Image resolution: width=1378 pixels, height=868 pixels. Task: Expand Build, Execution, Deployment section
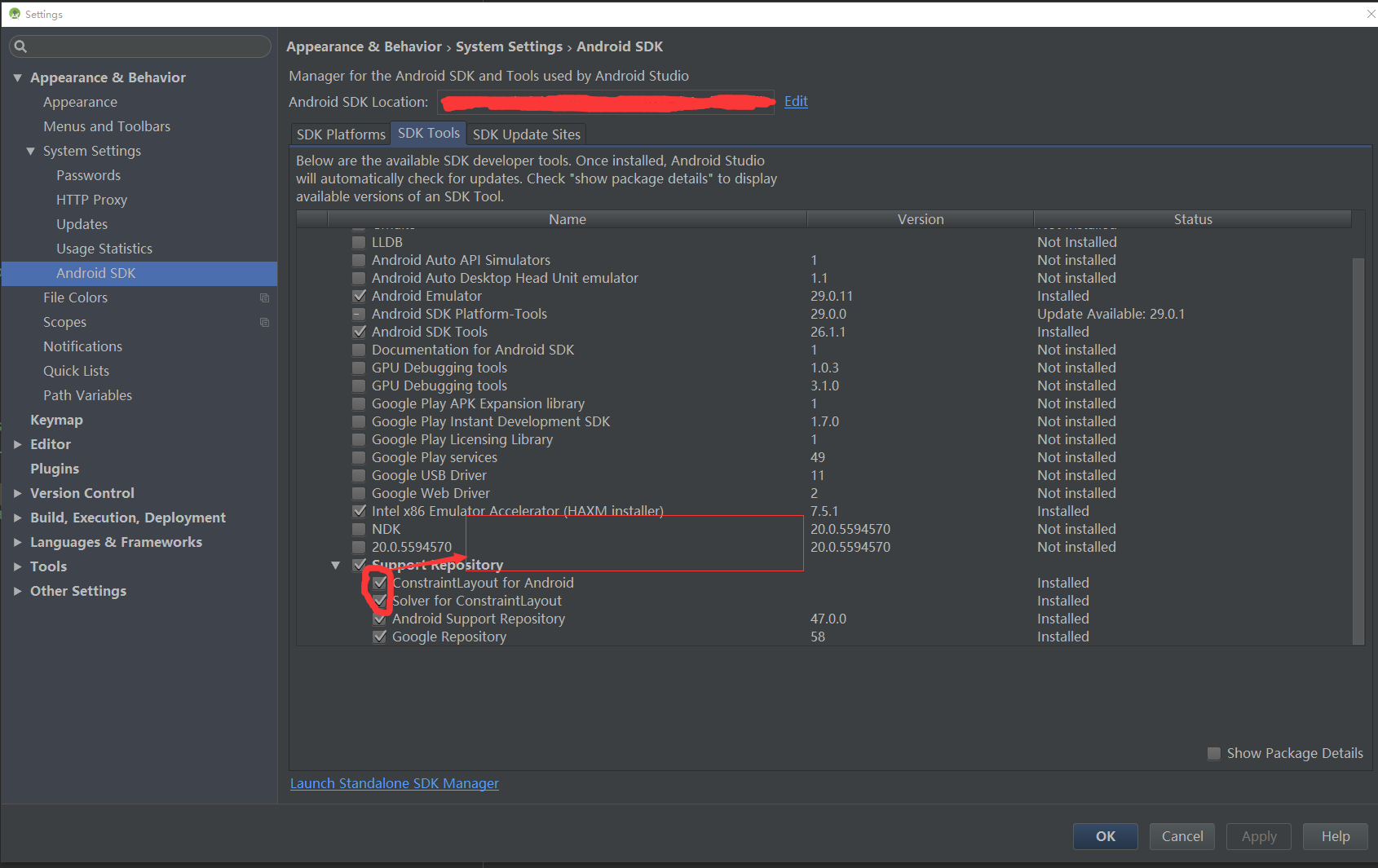[17, 518]
